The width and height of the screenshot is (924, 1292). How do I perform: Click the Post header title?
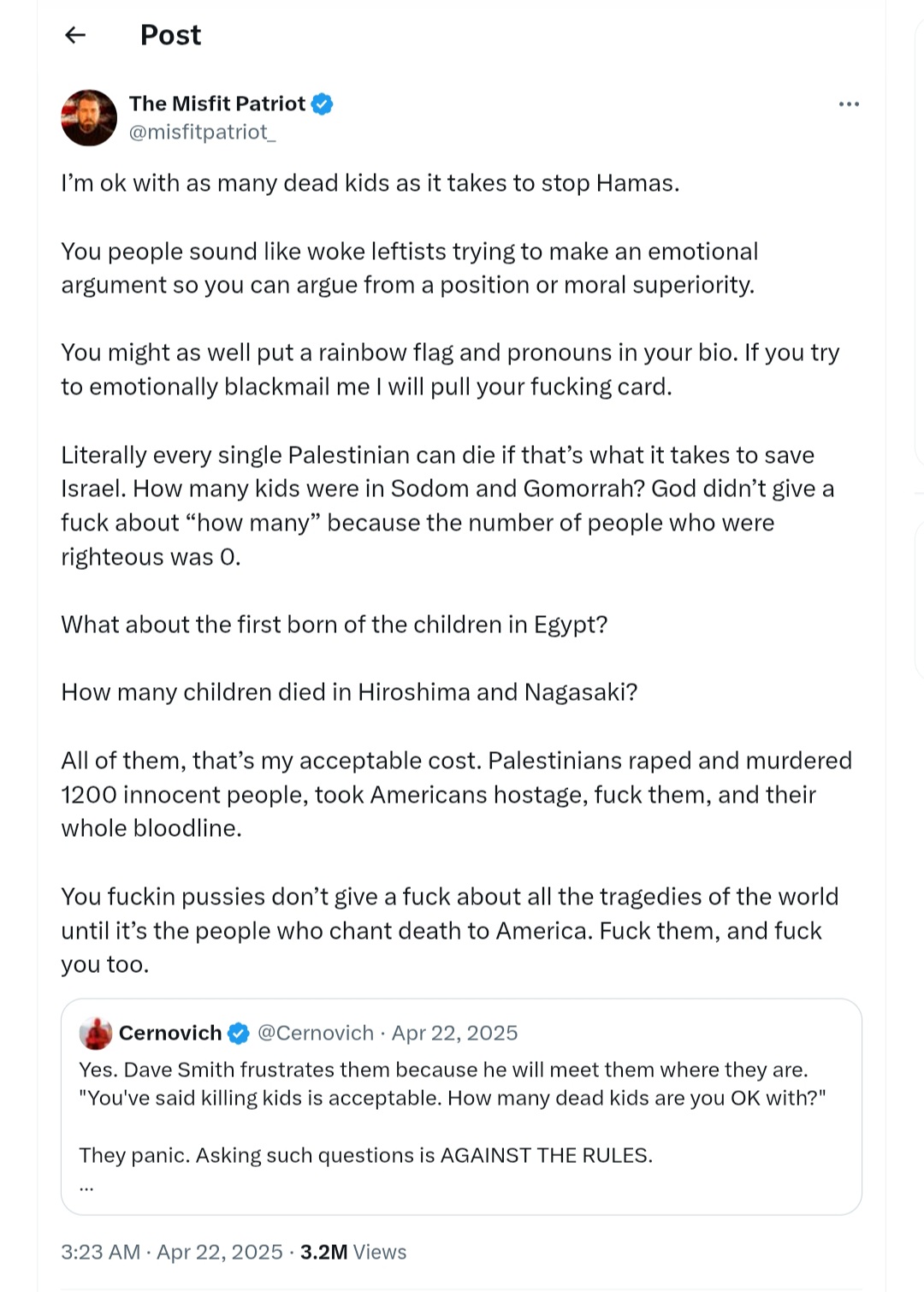(x=171, y=35)
